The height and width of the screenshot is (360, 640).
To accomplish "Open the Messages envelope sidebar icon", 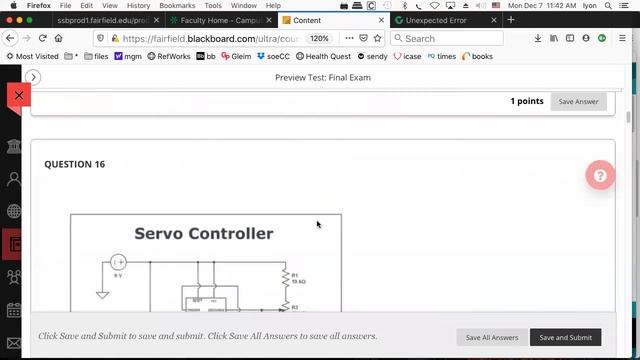I will [13, 343].
